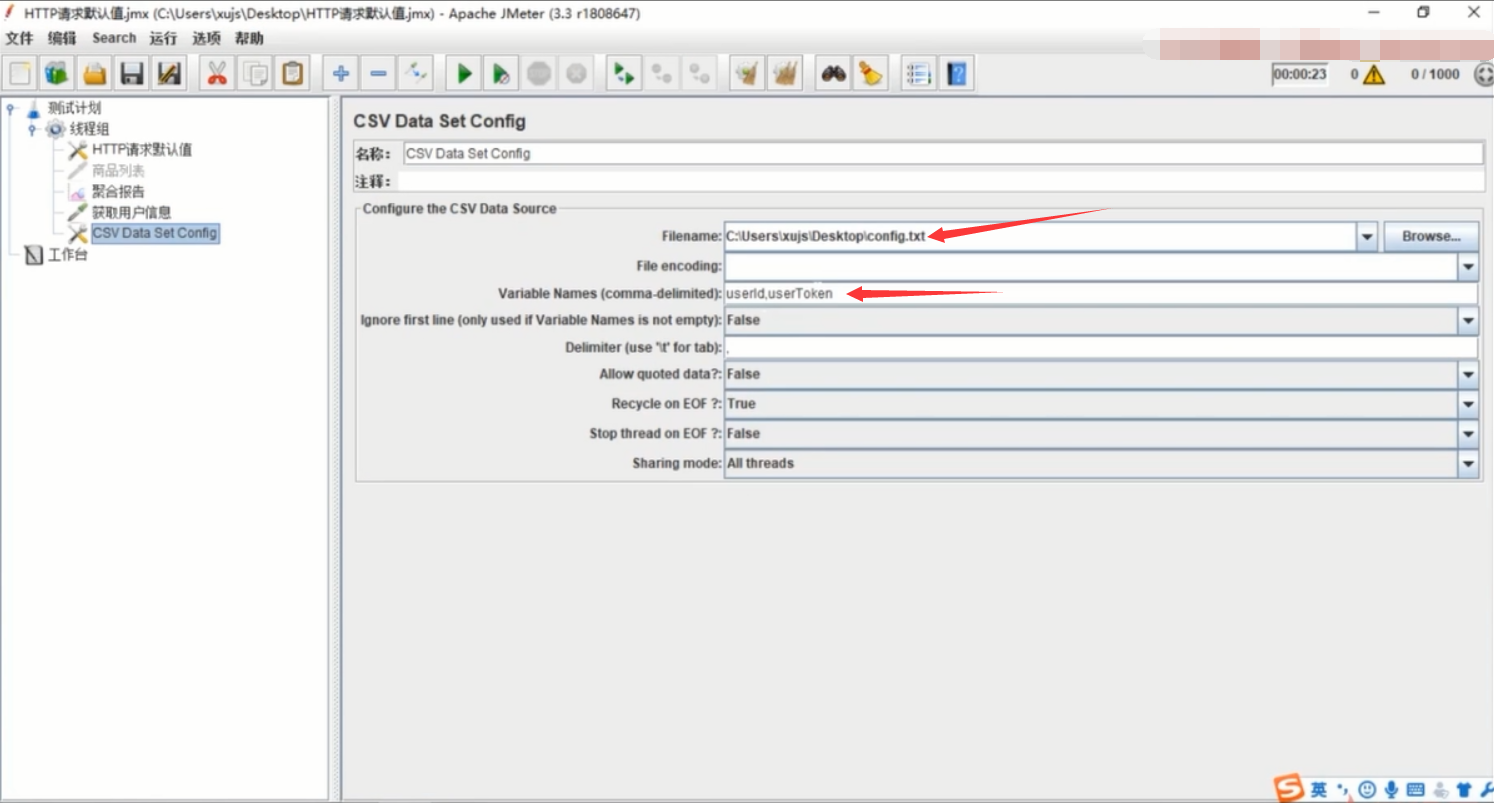Open the Templates toolbar icon

pyautogui.click(x=57, y=73)
